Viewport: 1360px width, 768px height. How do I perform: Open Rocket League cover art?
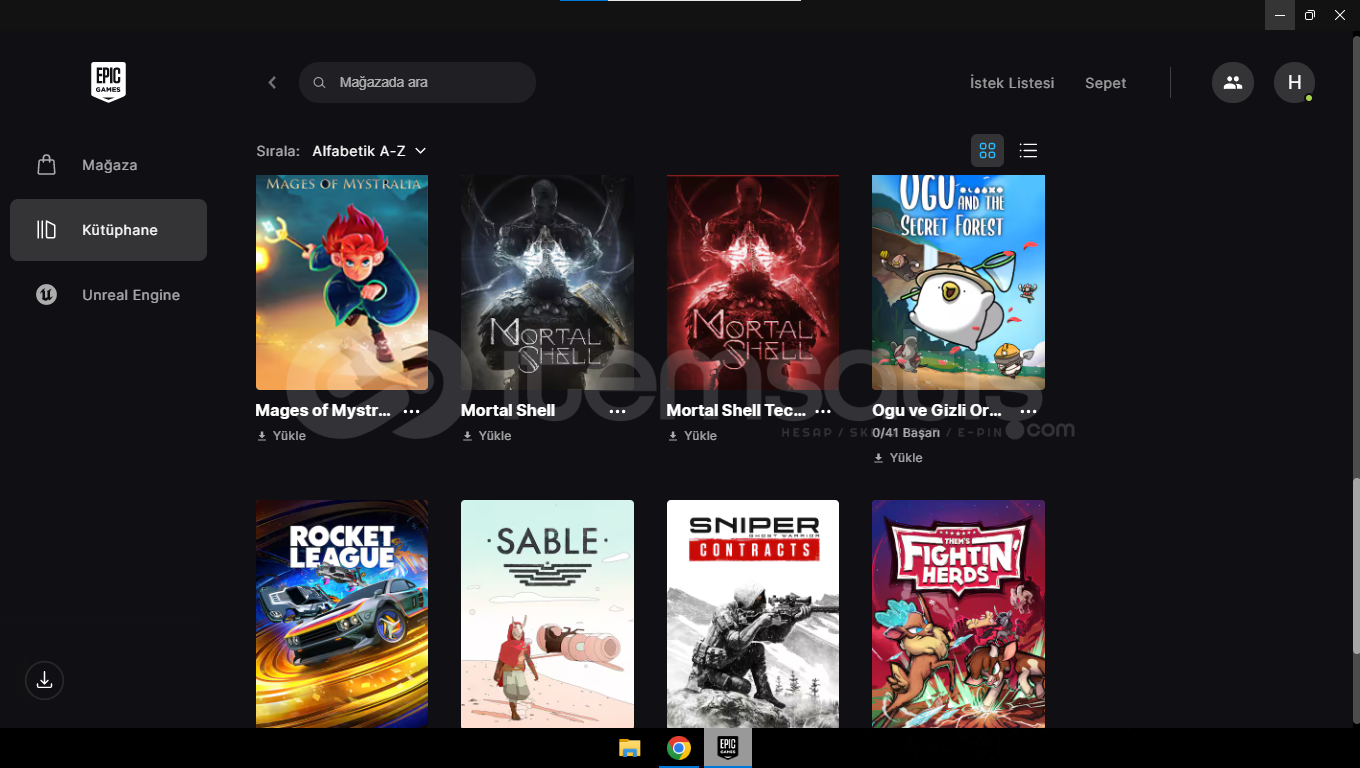tap(342, 614)
